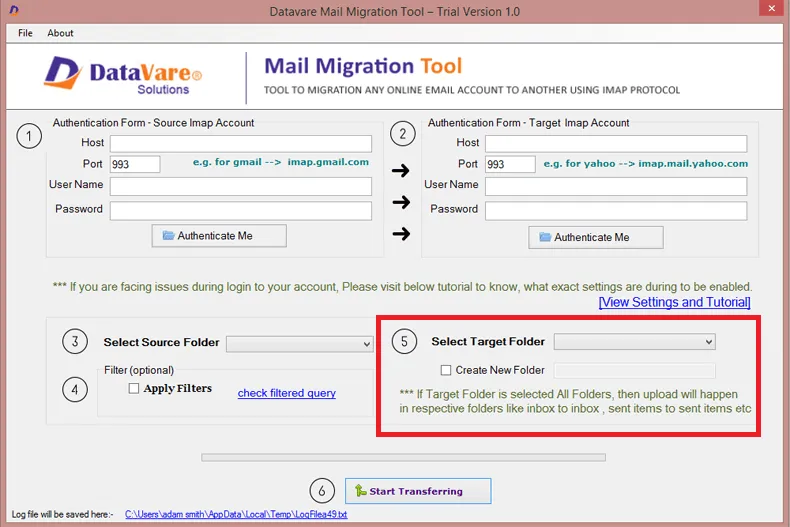Screen dimensions: 790x527
Task: Close the Mail Migration Tool window
Action: 771,8
